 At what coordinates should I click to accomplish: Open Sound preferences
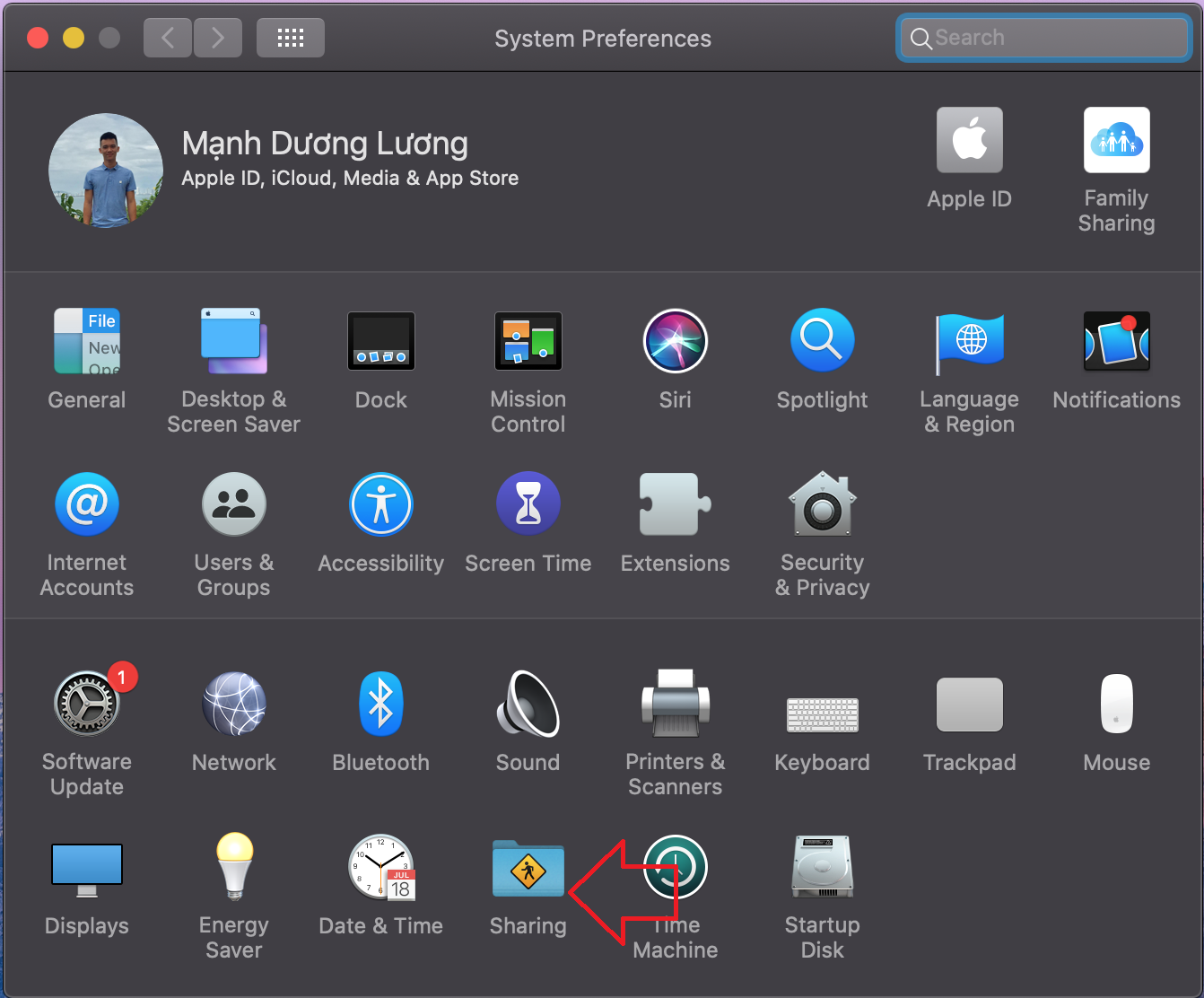click(x=528, y=704)
